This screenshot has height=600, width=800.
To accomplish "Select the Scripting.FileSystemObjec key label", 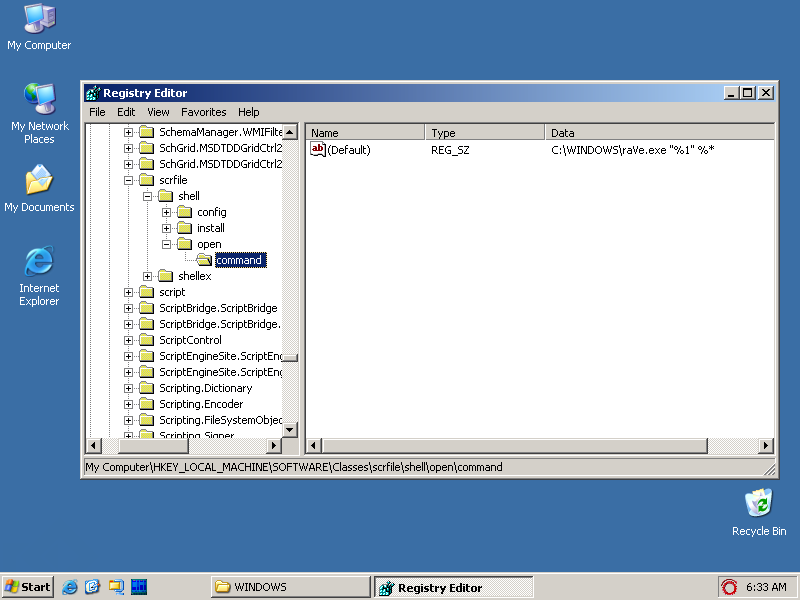I will tap(220, 420).
